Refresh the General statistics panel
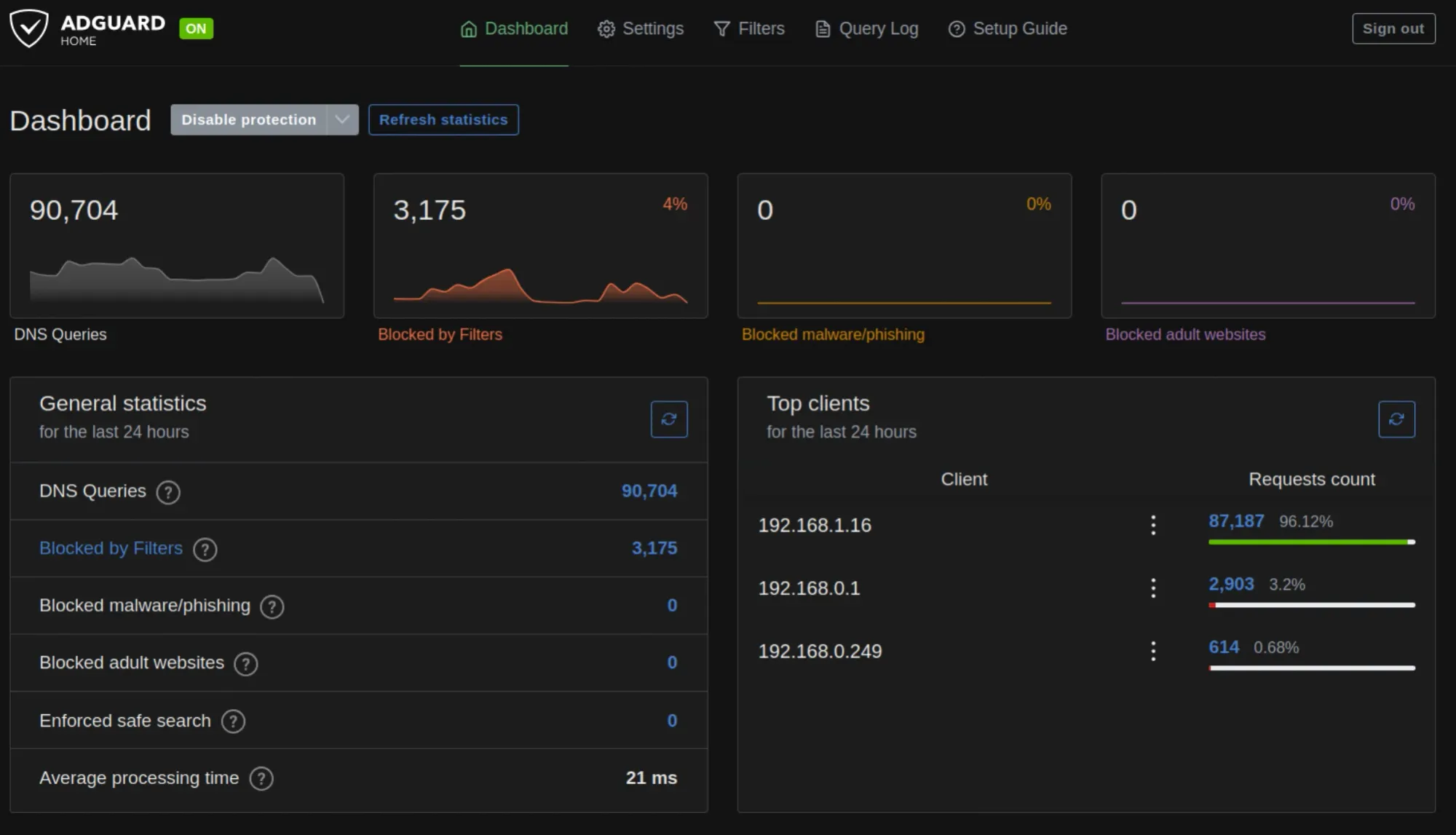The image size is (1456, 835). (x=669, y=419)
